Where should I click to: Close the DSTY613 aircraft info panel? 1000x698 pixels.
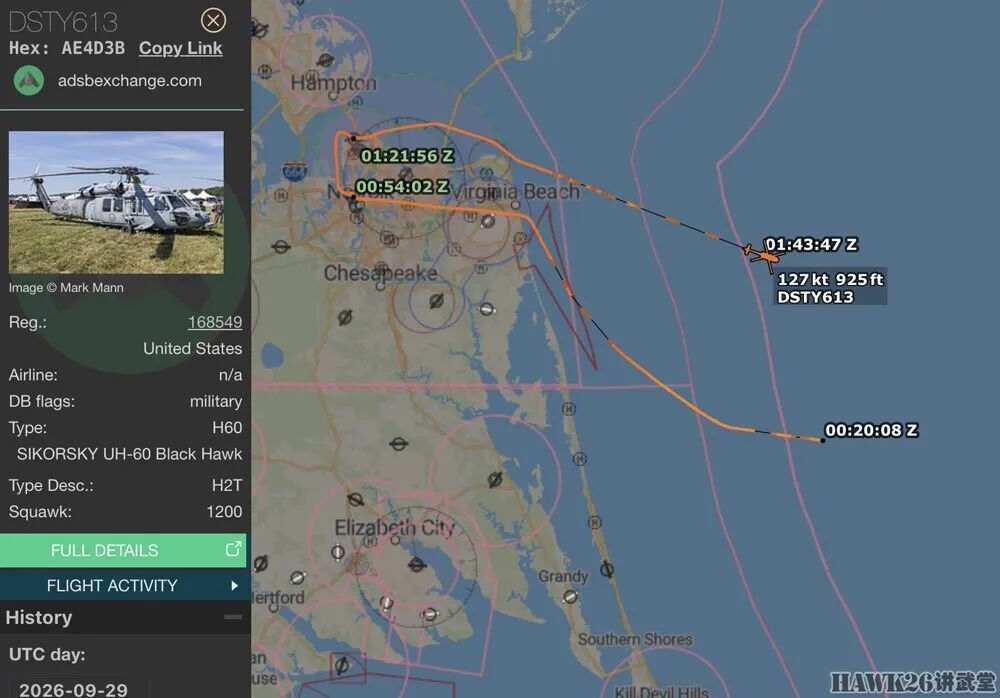pyautogui.click(x=213, y=20)
